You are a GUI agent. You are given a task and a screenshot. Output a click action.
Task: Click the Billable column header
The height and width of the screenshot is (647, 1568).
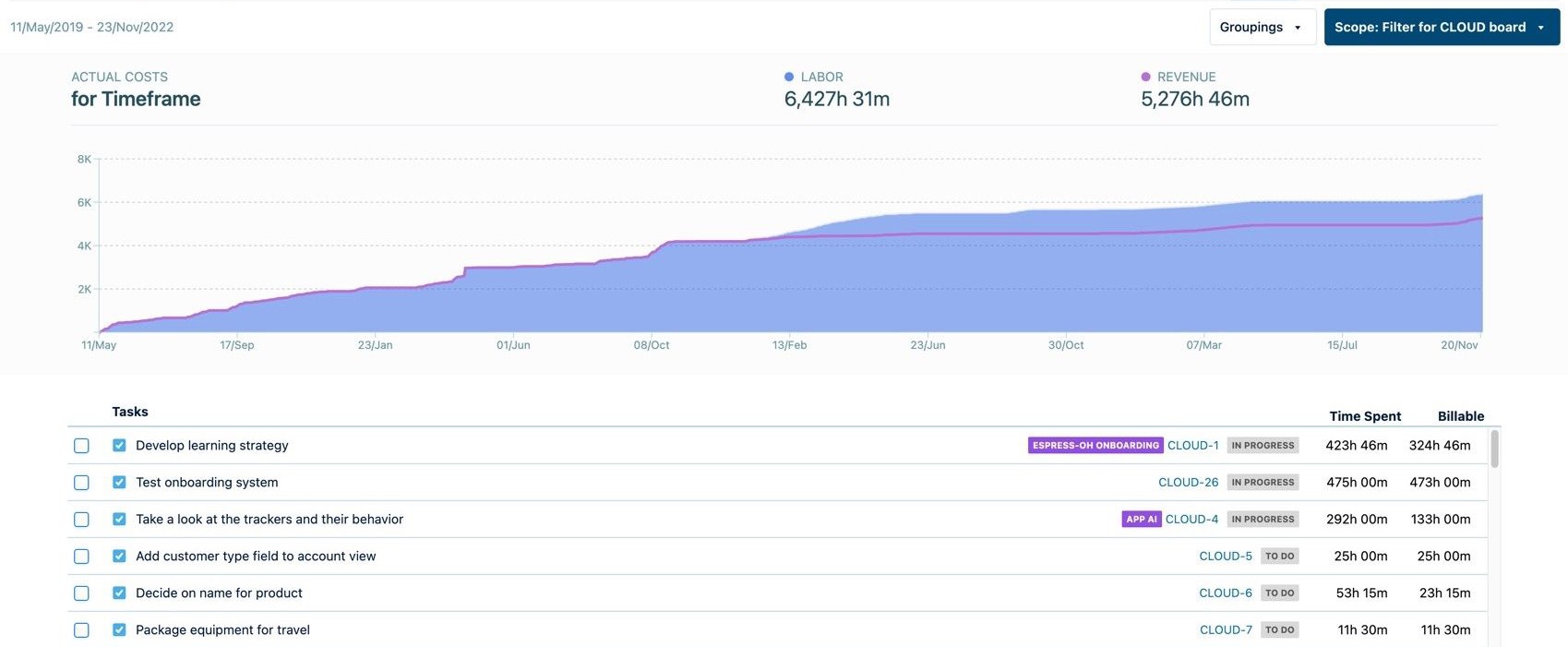click(1460, 416)
